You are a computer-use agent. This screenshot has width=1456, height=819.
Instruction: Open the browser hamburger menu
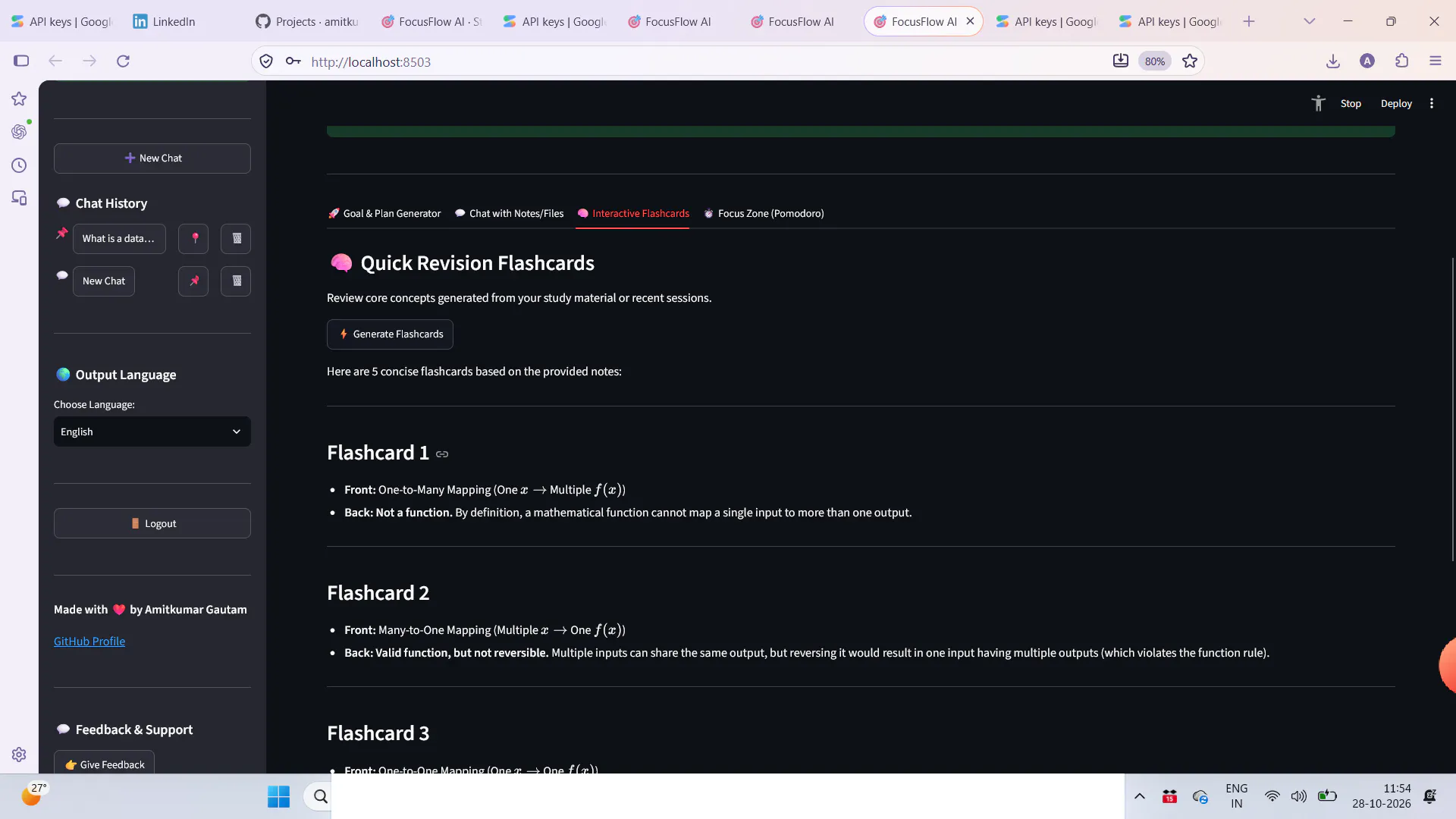(x=1435, y=61)
